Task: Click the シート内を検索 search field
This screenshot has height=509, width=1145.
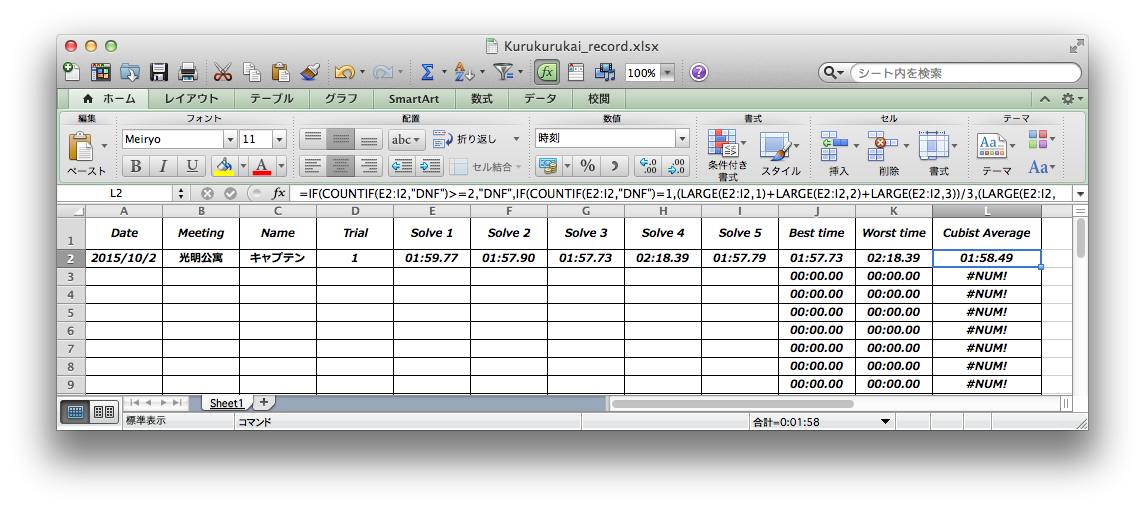Action: (x=960, y=73)
